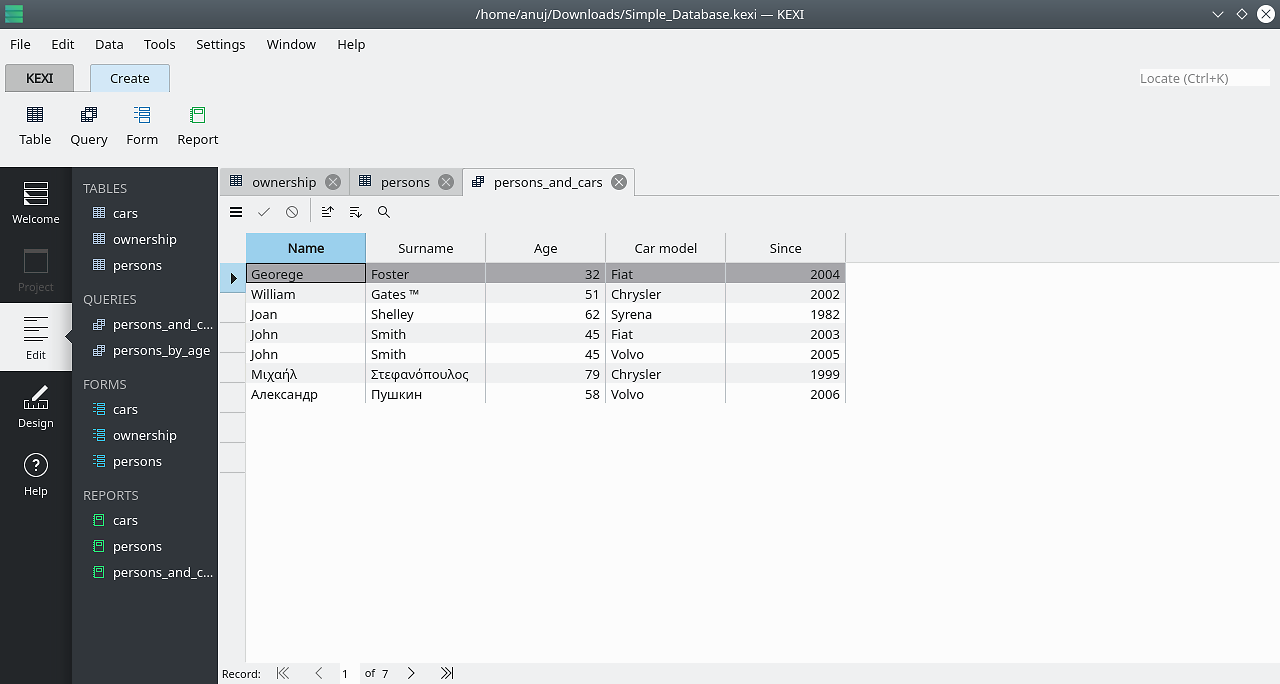Sort data in descending order
This screenshot has height=684, width=1280.
356,212
